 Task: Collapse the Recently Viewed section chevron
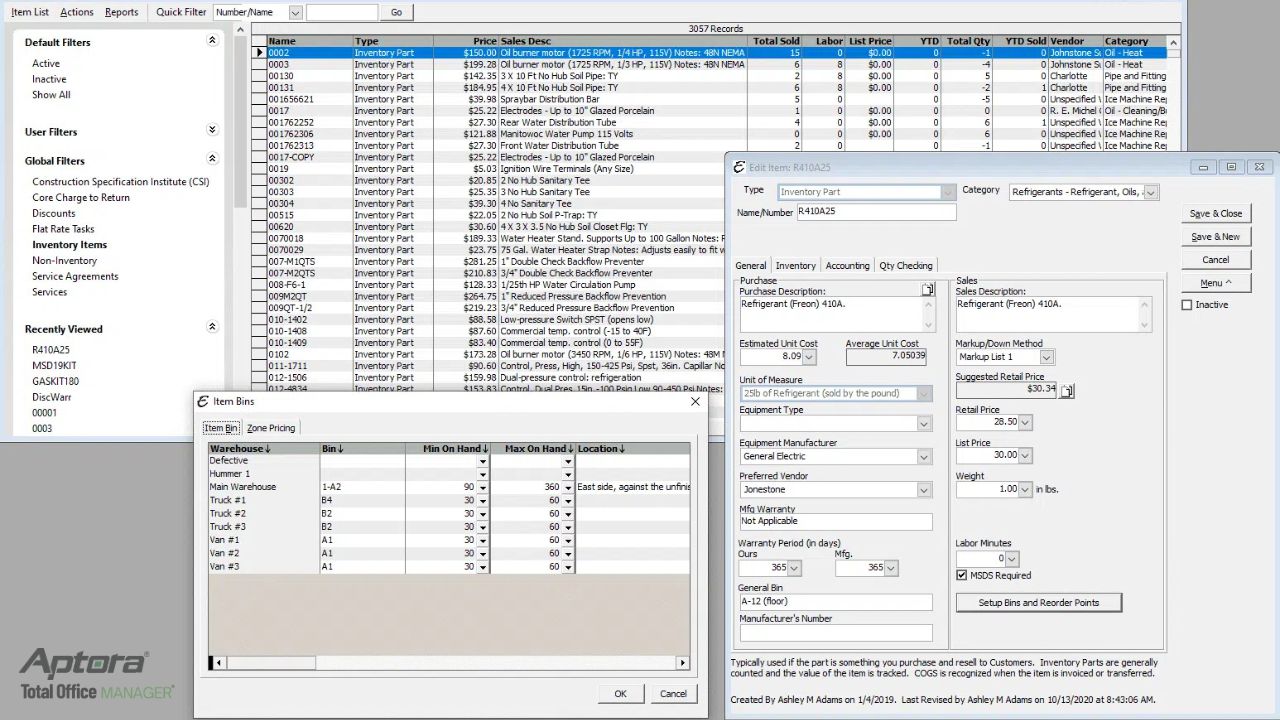coord(212,327)
